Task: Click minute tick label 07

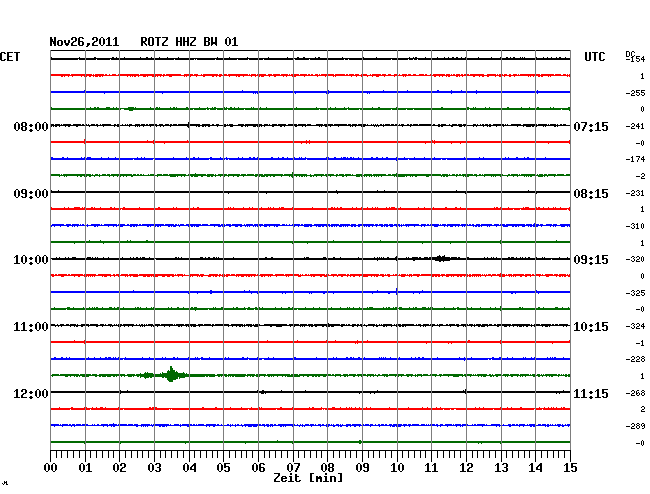Action: click(293, 468)
